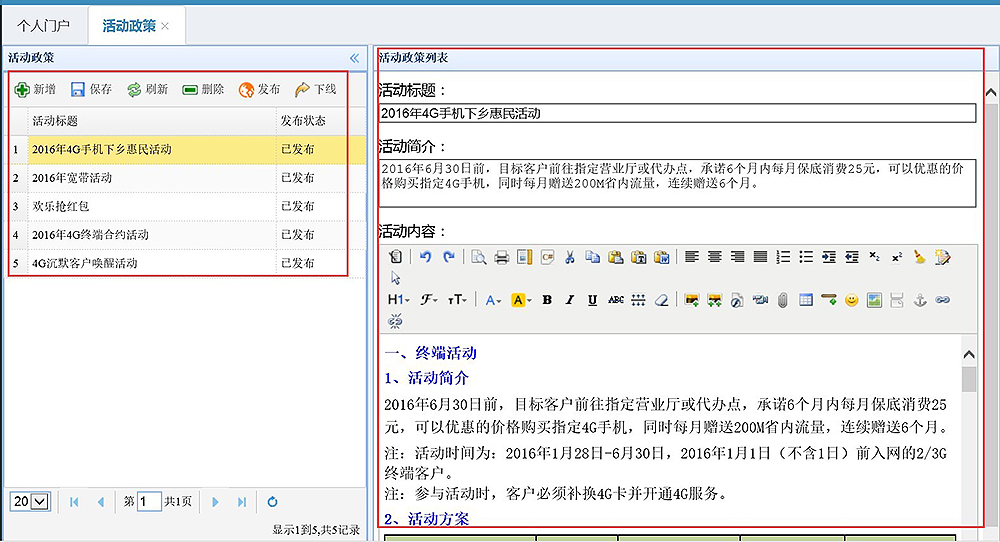This screenshot has width=1000, height=542.
Task: Click the 活动标题 input field
Action: [677, 114]
